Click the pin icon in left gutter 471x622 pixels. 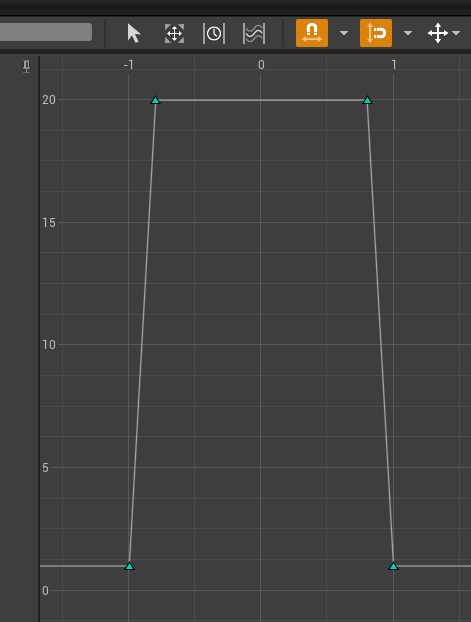point(27,66)
